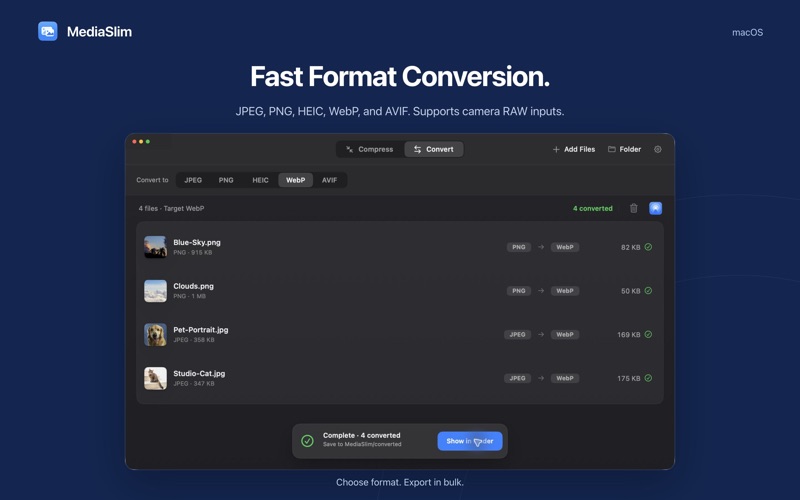Click the trash icon to clear files
This screenshot has width=800, height=500.
634,208
